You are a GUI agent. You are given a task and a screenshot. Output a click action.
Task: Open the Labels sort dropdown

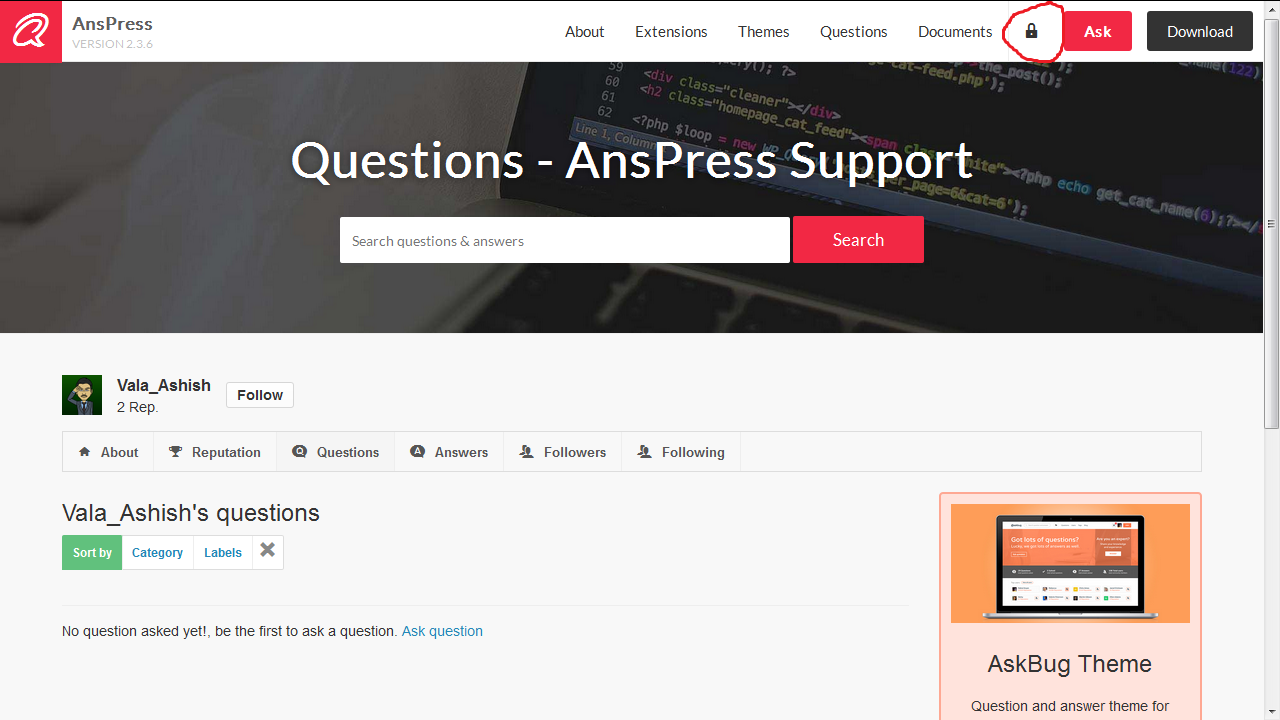point(223,552)
